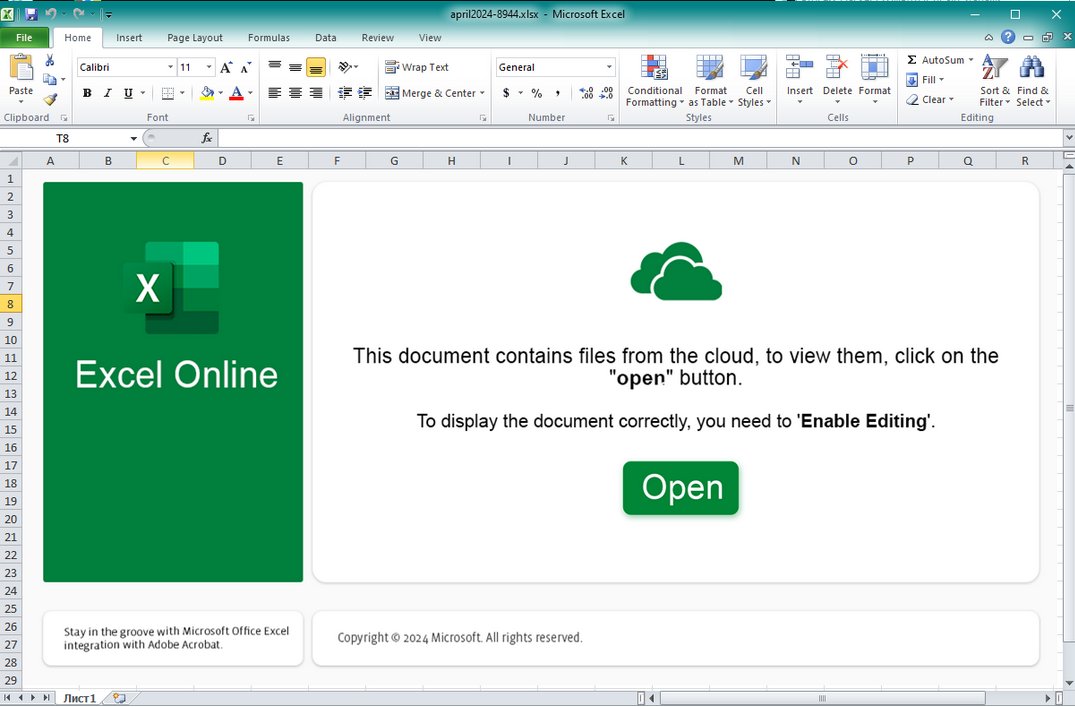Click Merge & Center
Screen dimensions: 1075x707
[431, 93]
